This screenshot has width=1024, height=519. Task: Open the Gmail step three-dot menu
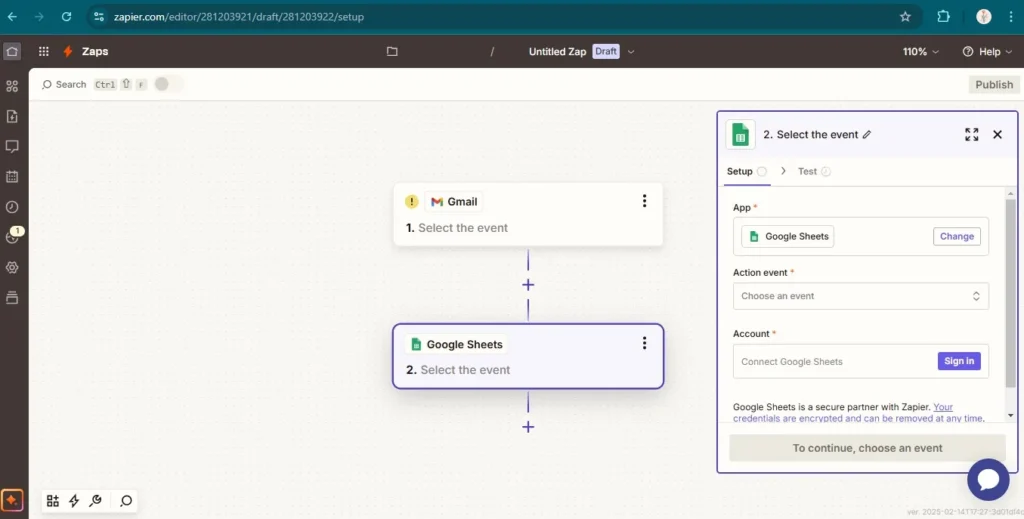coord(644,201)
